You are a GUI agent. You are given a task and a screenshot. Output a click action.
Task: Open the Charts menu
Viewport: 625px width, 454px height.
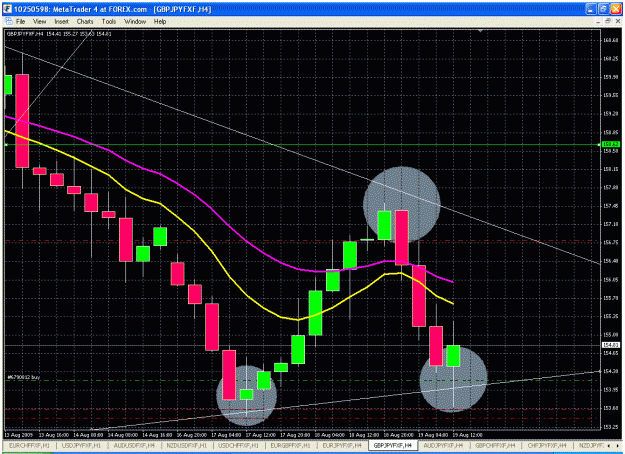pyautogui.click(x=85, y=22)
